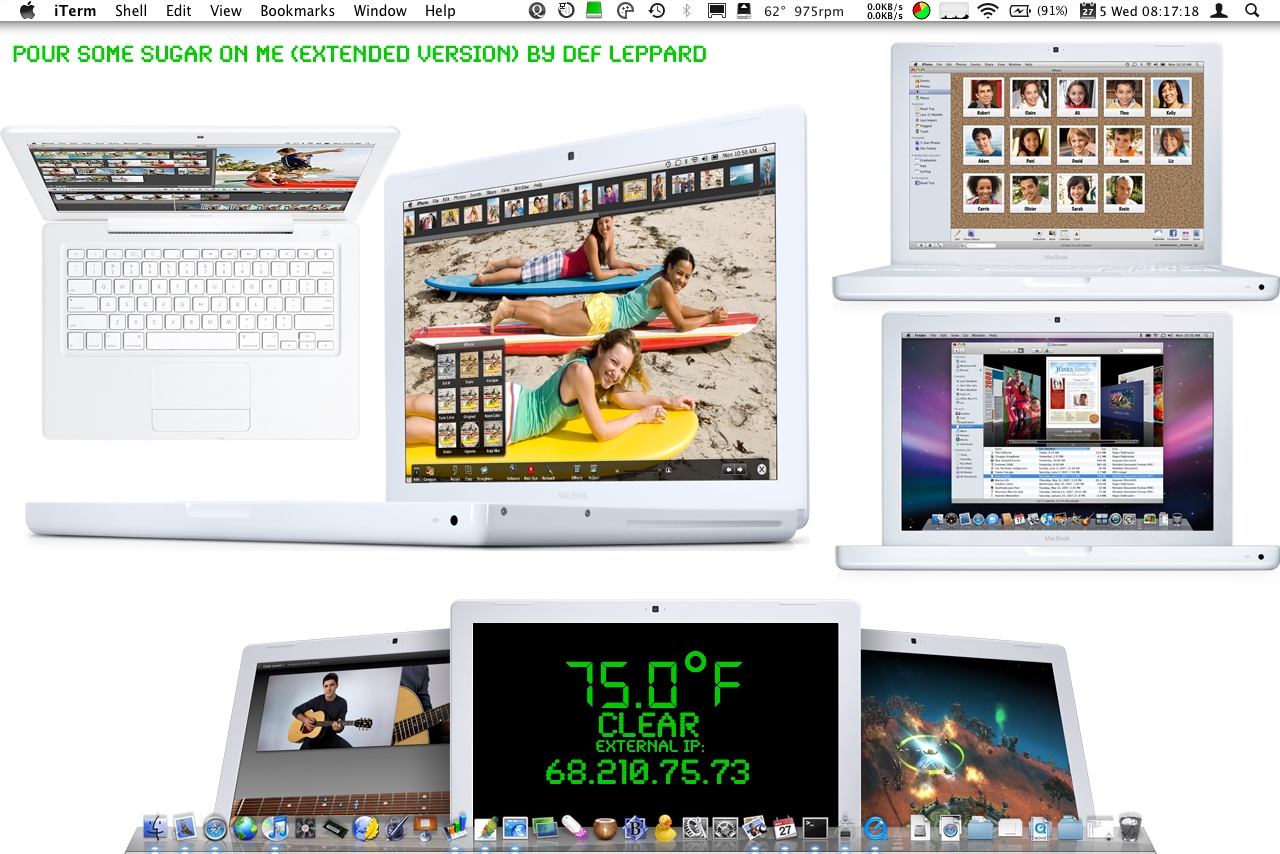Image resolution: width=1280 pixels, height=854 pixels.
Task: Open the colored pie usage menu icon
Action: (921, 11)
